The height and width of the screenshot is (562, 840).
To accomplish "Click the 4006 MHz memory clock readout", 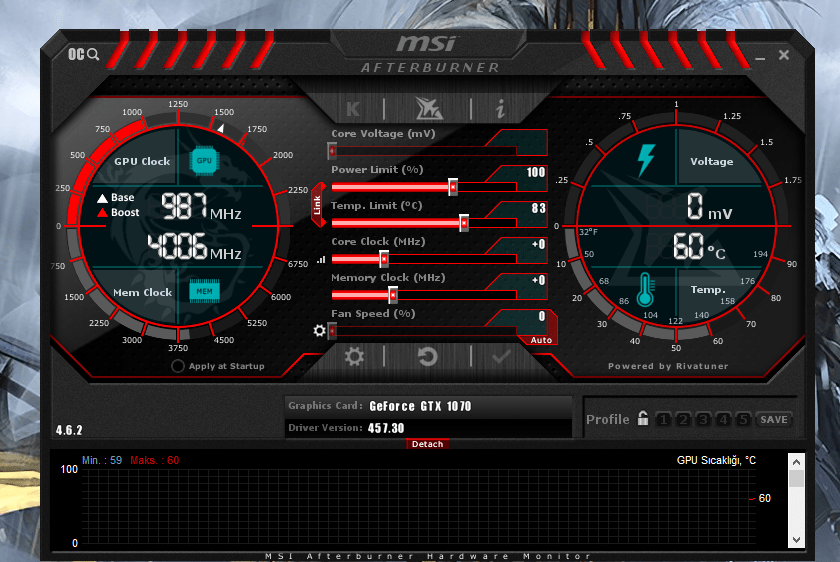I will 194,246.
